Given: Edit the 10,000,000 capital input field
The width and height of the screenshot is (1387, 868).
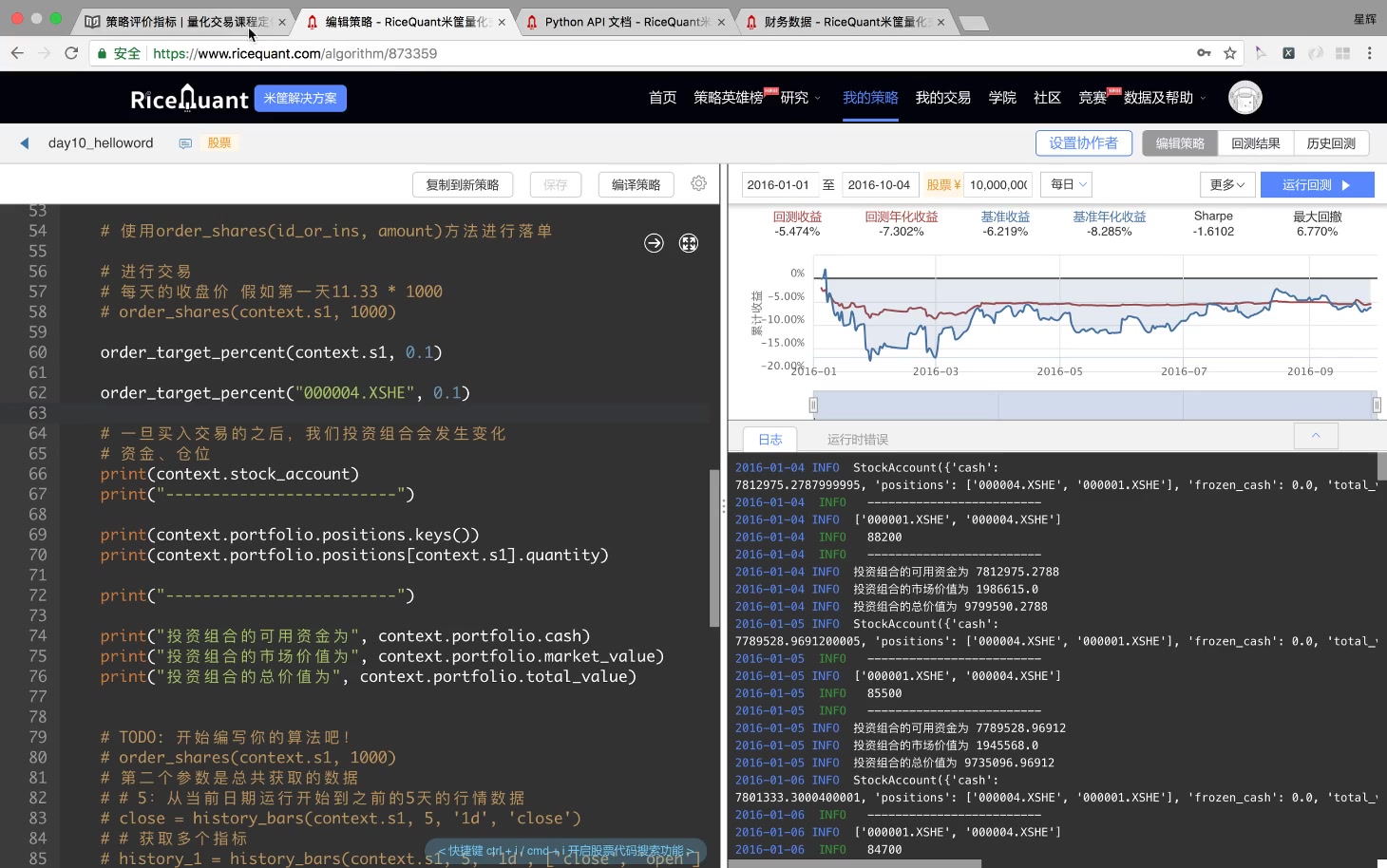Looking at the screenshot, I should click(997, 184).
